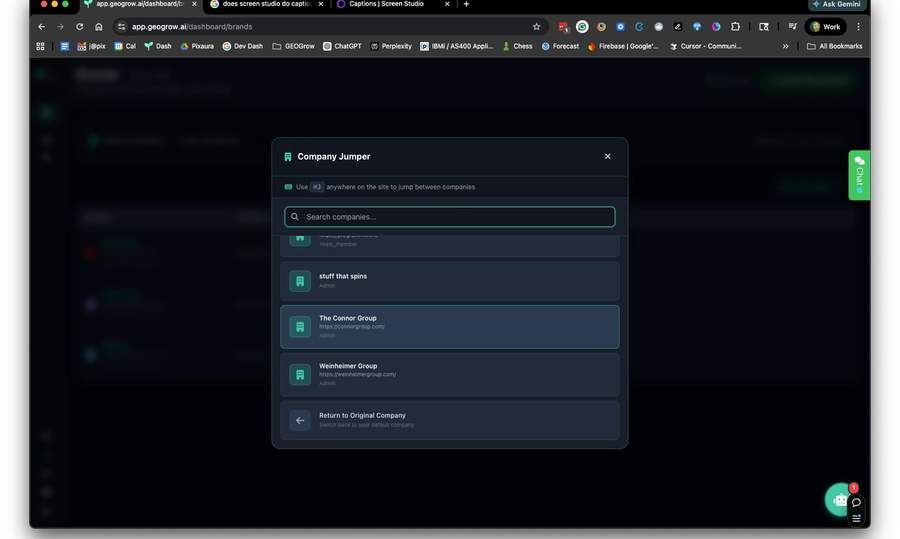Reload the current page

(x=79, y=27)
